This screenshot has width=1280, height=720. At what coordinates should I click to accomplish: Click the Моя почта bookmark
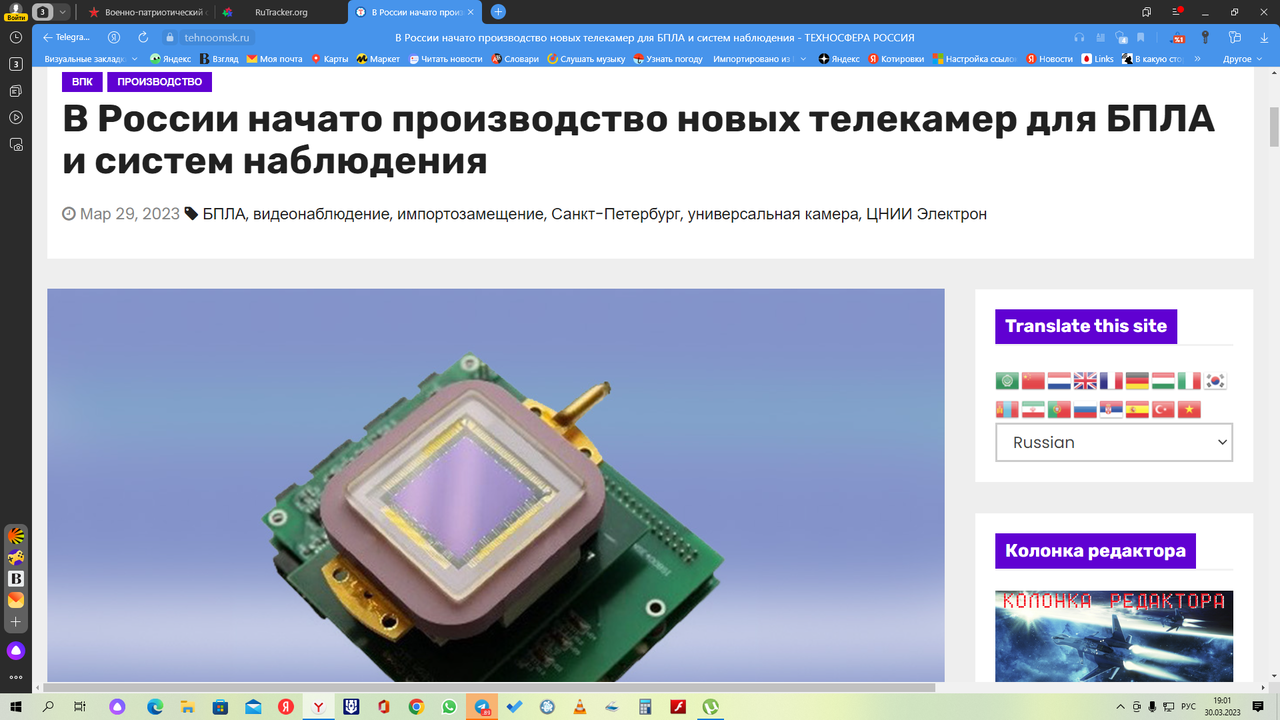pyautogui.click(x=275, y=59)
